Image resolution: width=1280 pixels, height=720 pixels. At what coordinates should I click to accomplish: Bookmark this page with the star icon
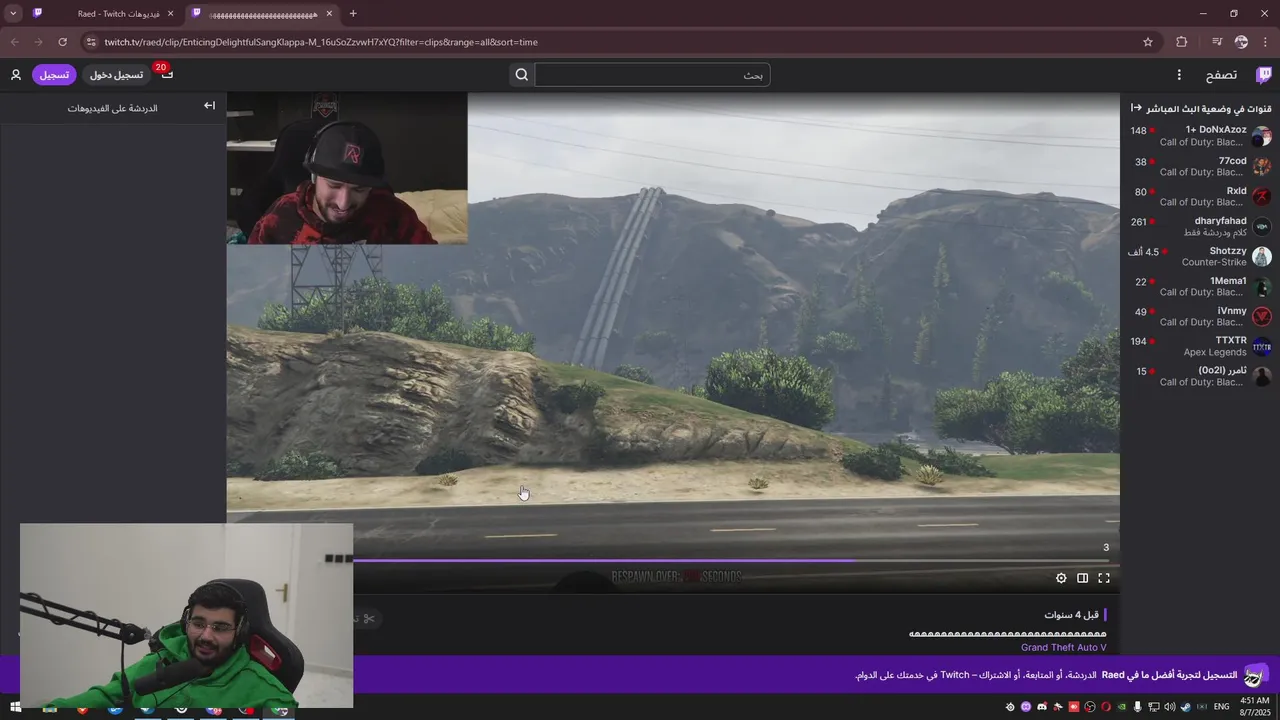pyautogui.click(x=1148, y=42)
